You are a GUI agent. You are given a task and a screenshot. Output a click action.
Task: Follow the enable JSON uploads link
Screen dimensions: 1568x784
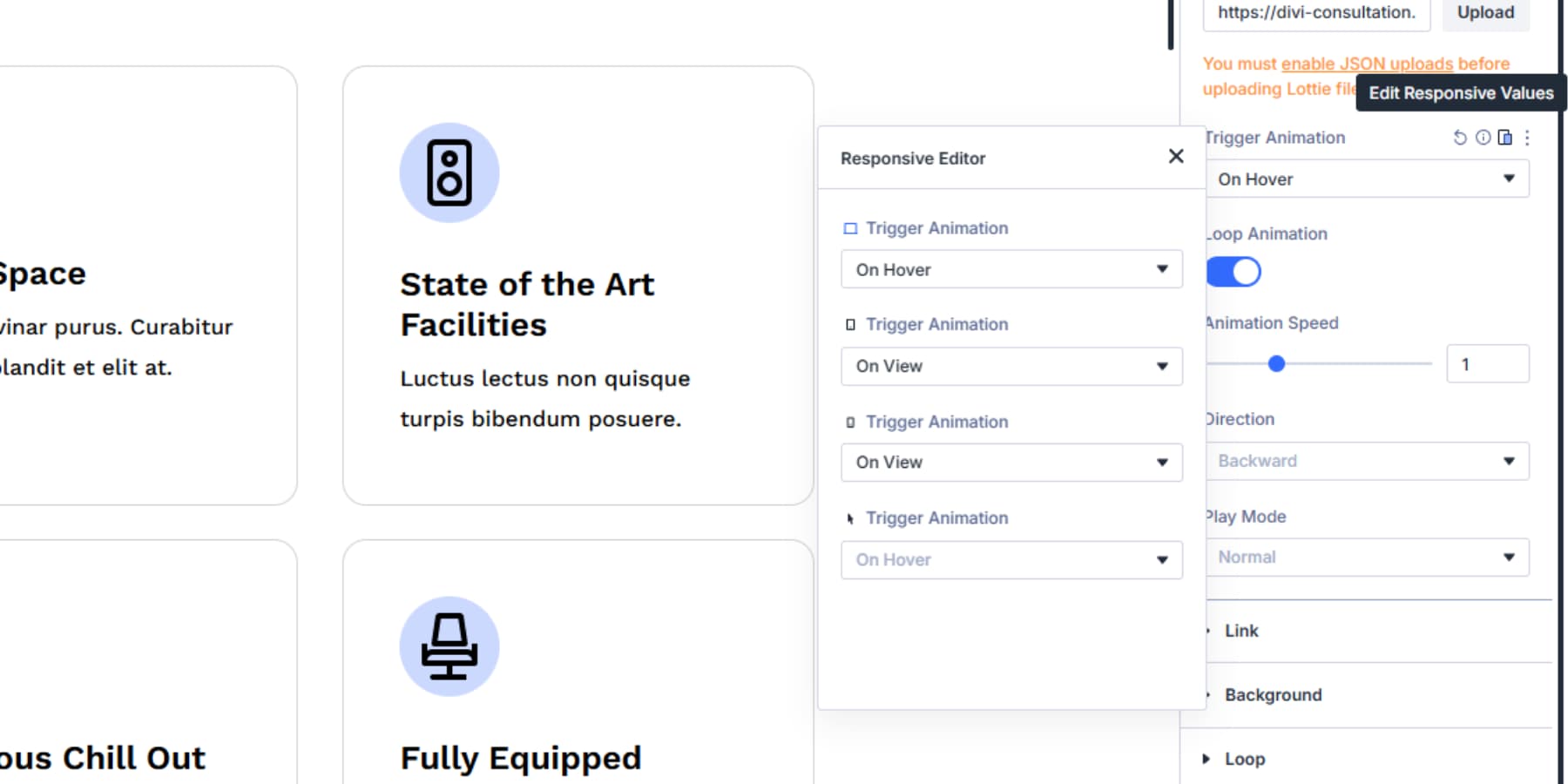click(x=1367, y=64)
